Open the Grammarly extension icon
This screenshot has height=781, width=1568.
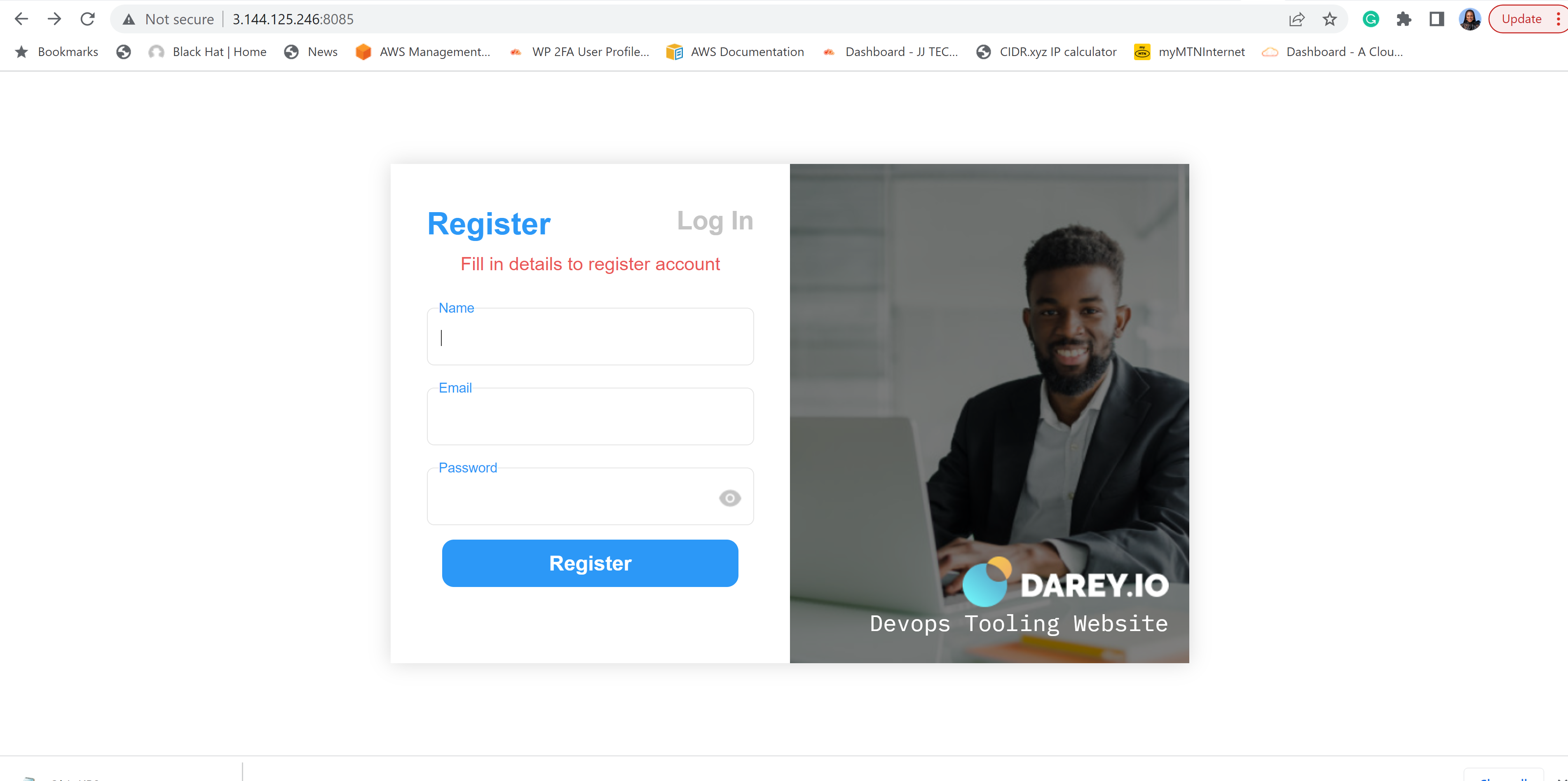[x=1370, y=19]
